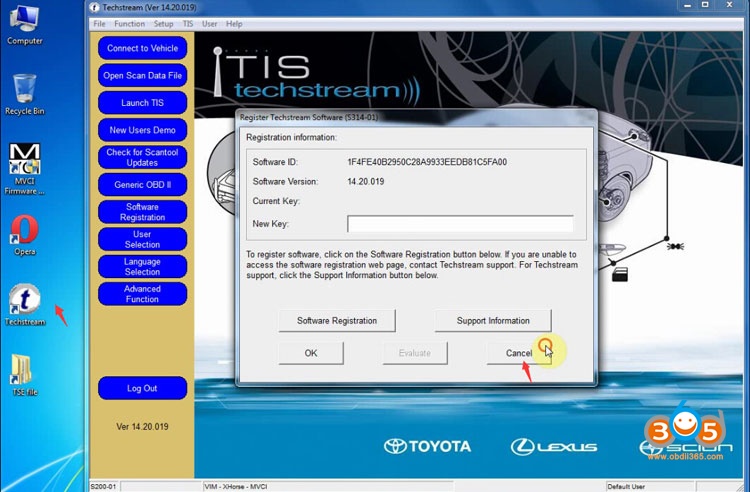Click Open Scan Data File button
This screenshot has height=492, width=750.
tap(143, 76)
